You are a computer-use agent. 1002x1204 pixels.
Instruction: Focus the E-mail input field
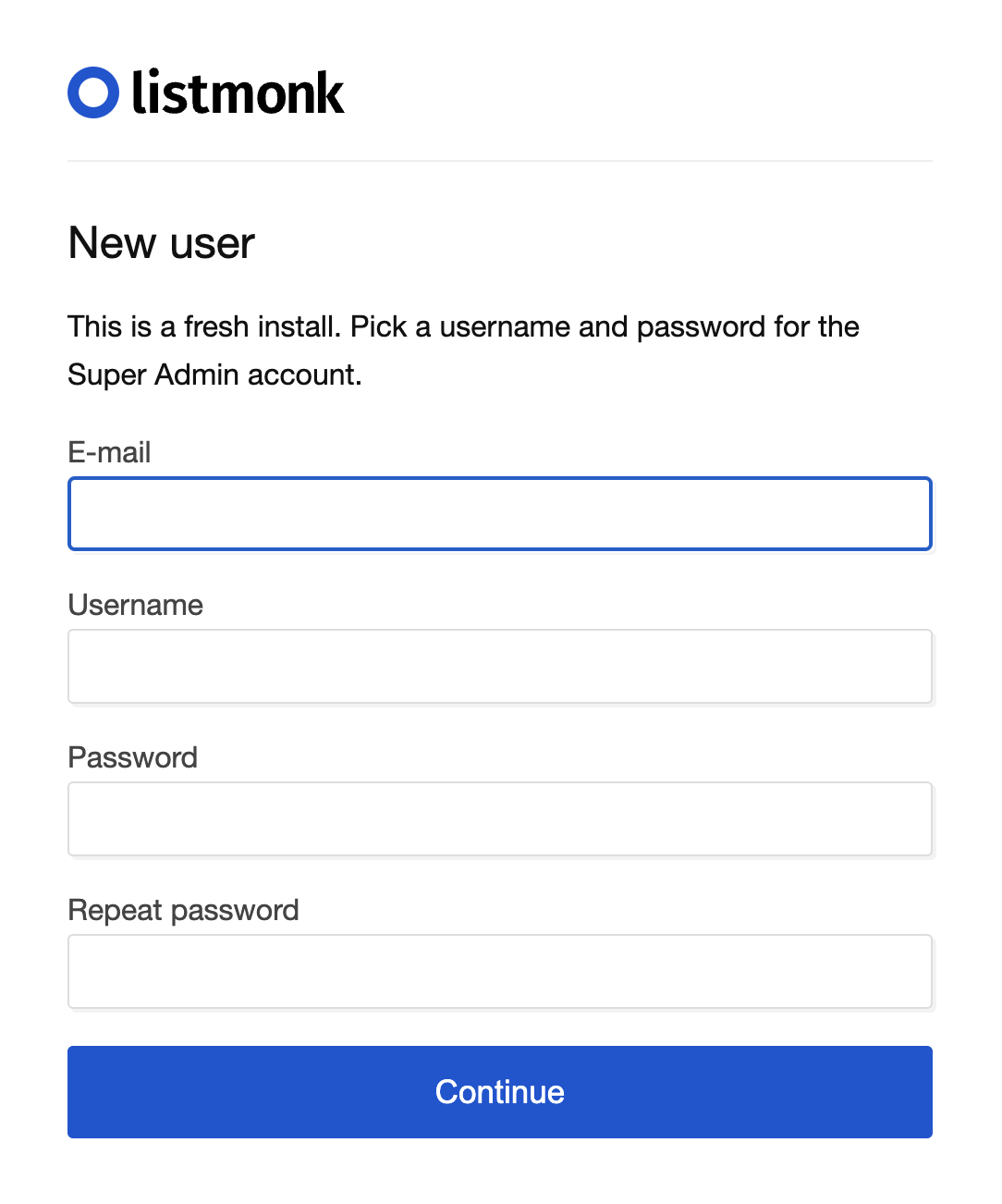click(499, 514)
